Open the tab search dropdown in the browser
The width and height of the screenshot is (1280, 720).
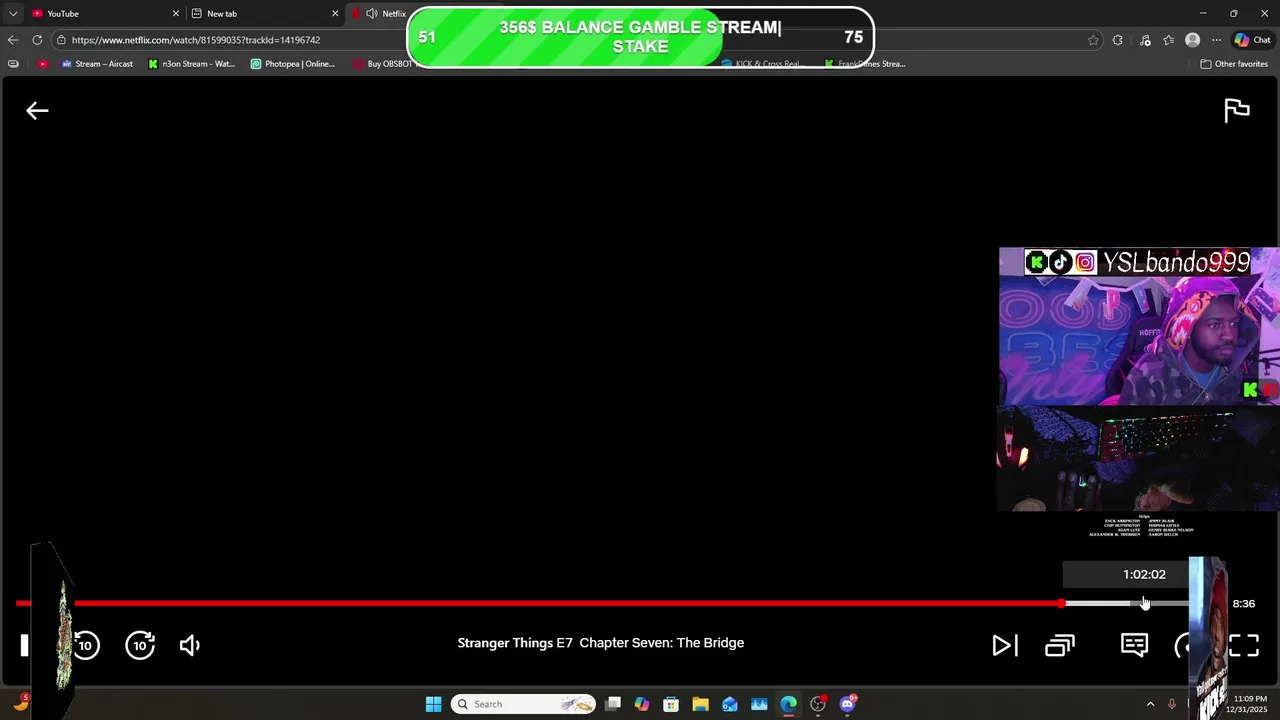coord(13,14)
